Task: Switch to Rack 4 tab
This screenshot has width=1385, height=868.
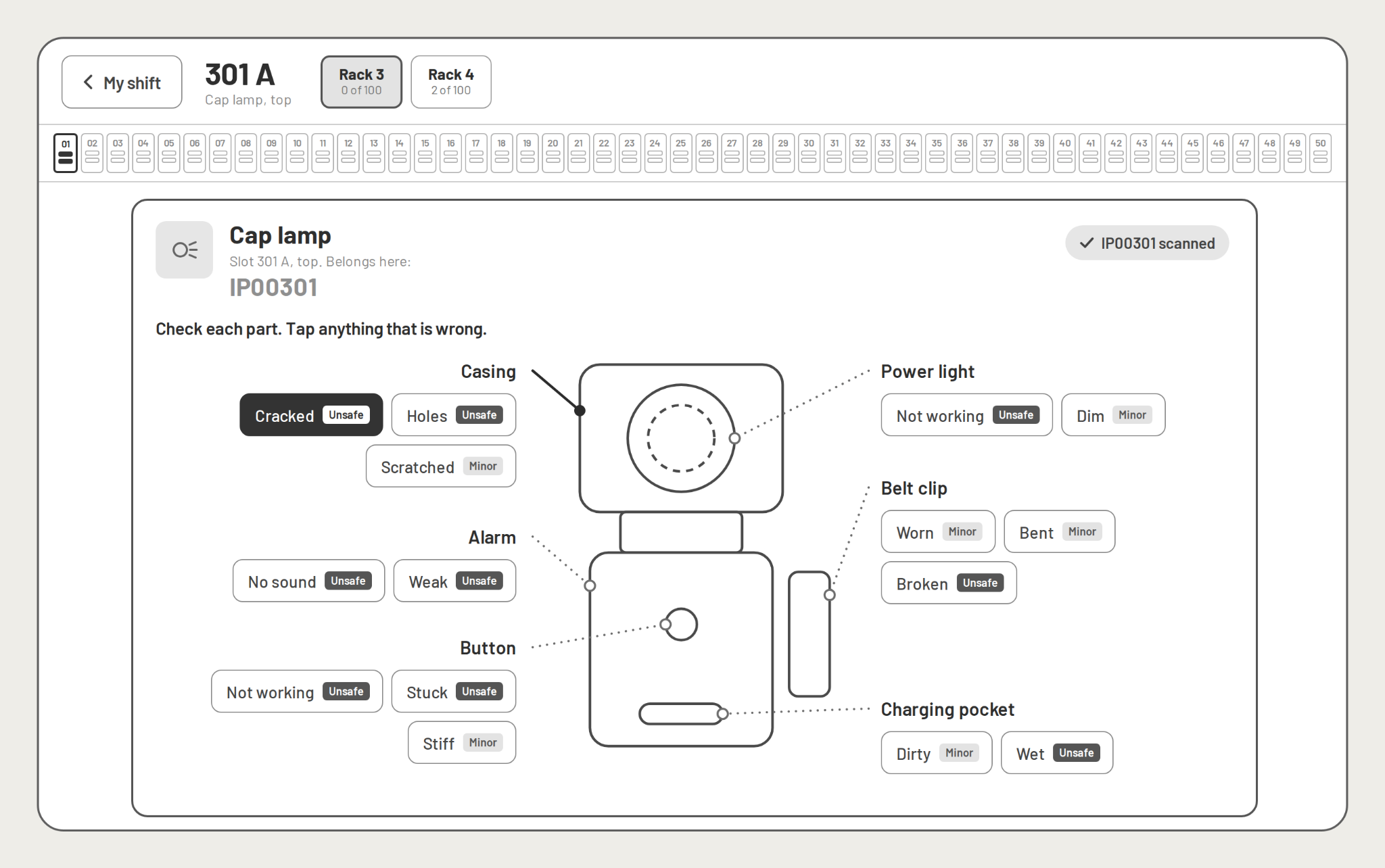Action: pyautogui.click(x=451, y=82)
